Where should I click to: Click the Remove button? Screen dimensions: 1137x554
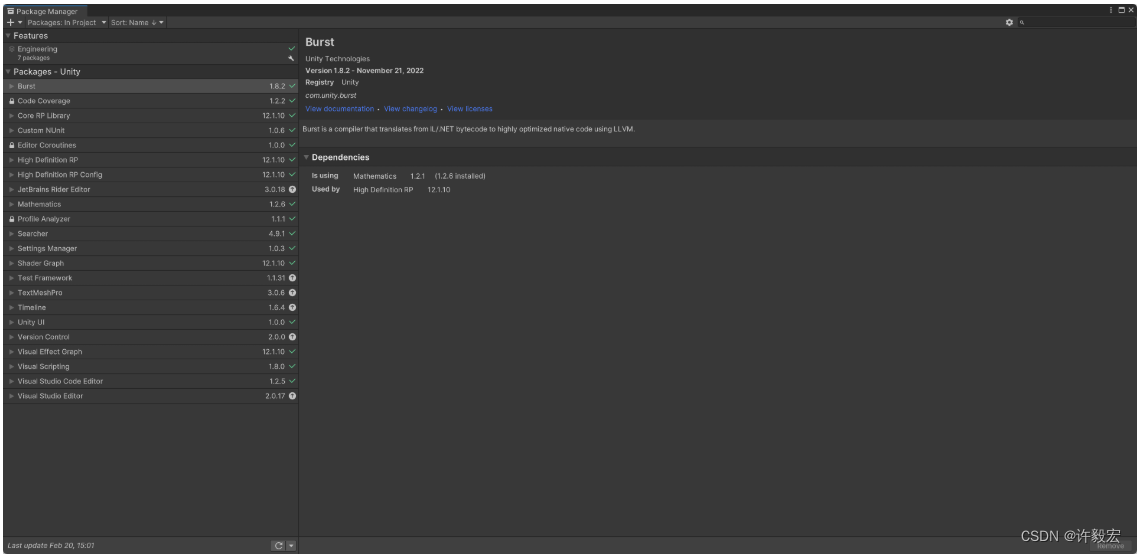click(1111, 546)
